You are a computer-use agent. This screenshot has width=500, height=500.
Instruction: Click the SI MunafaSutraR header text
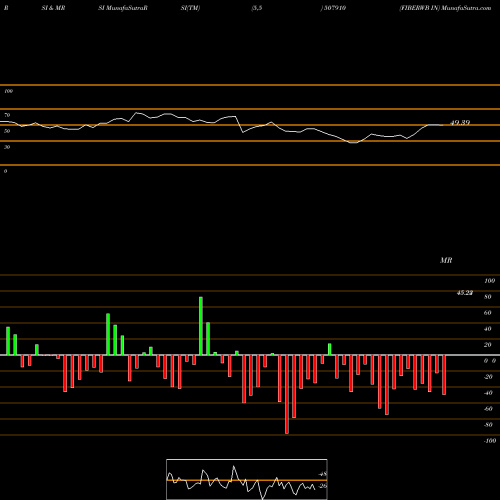(x=123, y=8)
